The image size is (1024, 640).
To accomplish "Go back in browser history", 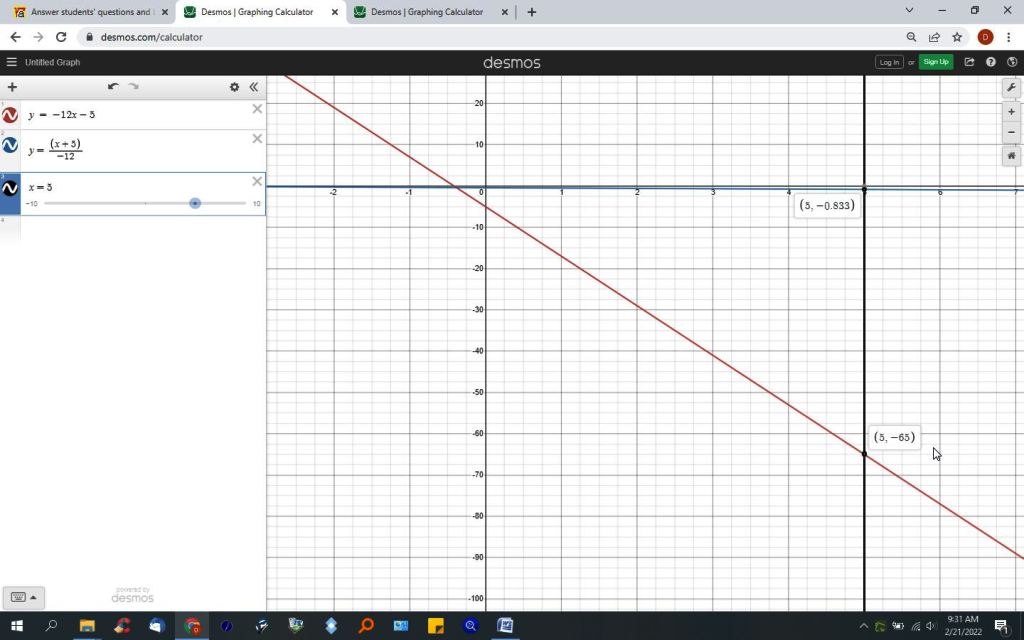I will click(x=16, y=37).
